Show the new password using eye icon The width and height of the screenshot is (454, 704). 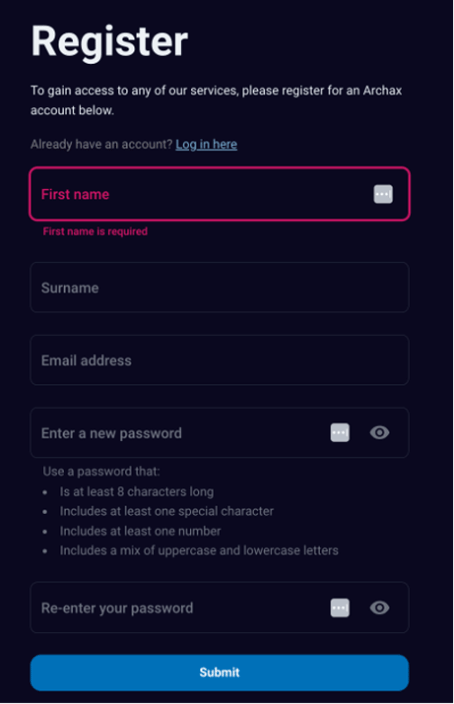379,433
